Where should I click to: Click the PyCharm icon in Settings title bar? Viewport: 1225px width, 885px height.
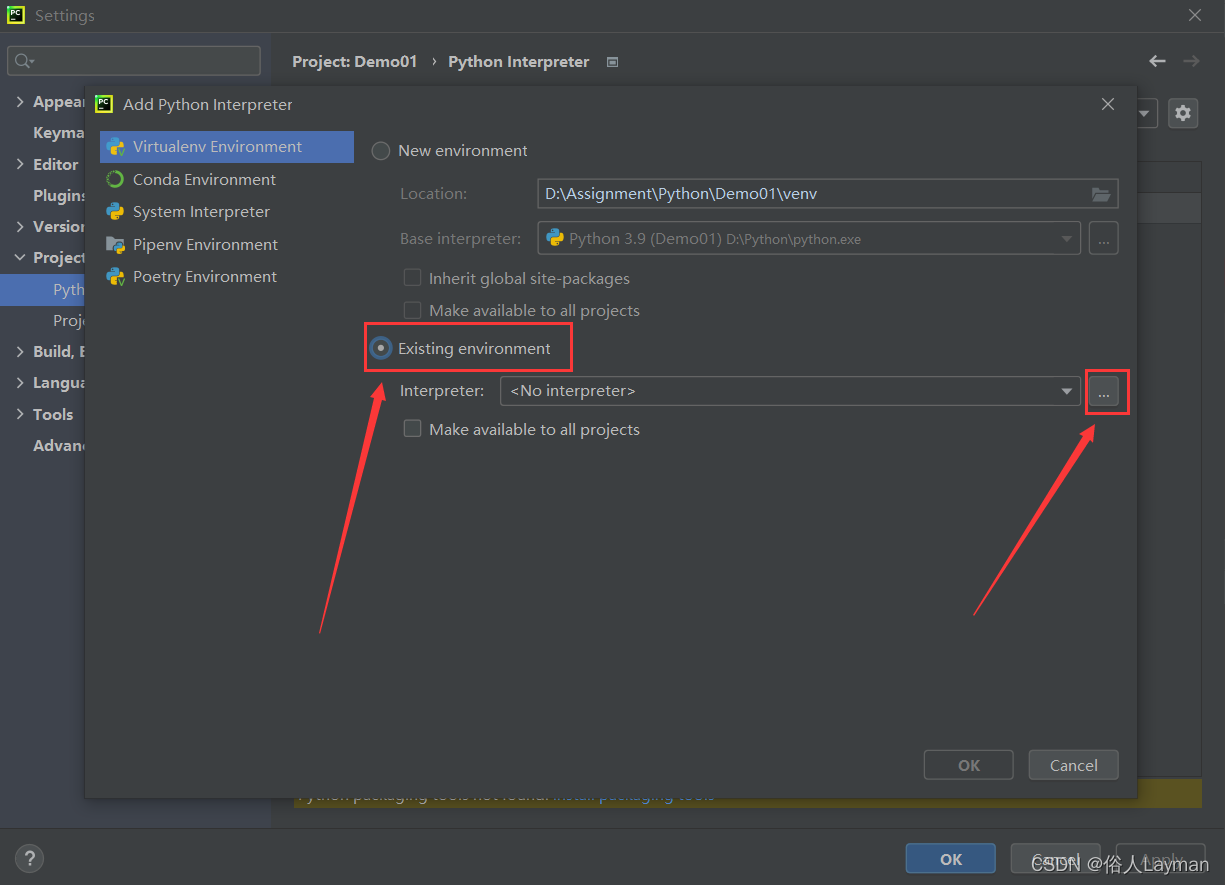pos(16,15)
